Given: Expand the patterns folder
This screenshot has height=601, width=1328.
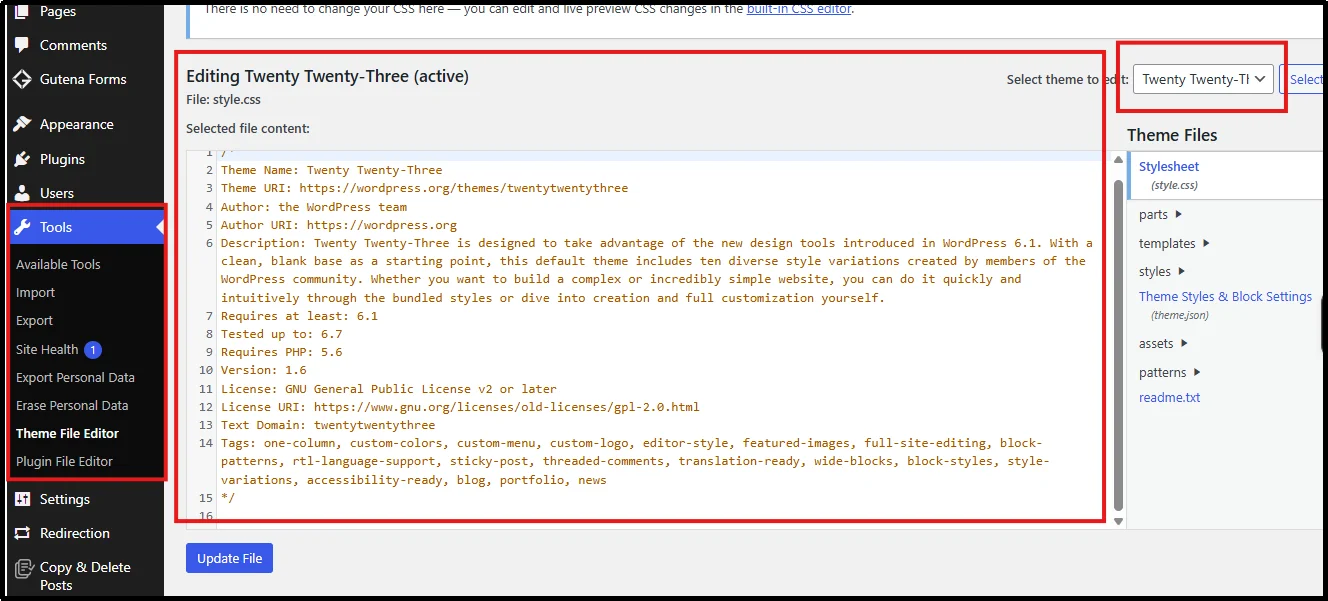Looking at the screenshot, I should point(1169,372).
